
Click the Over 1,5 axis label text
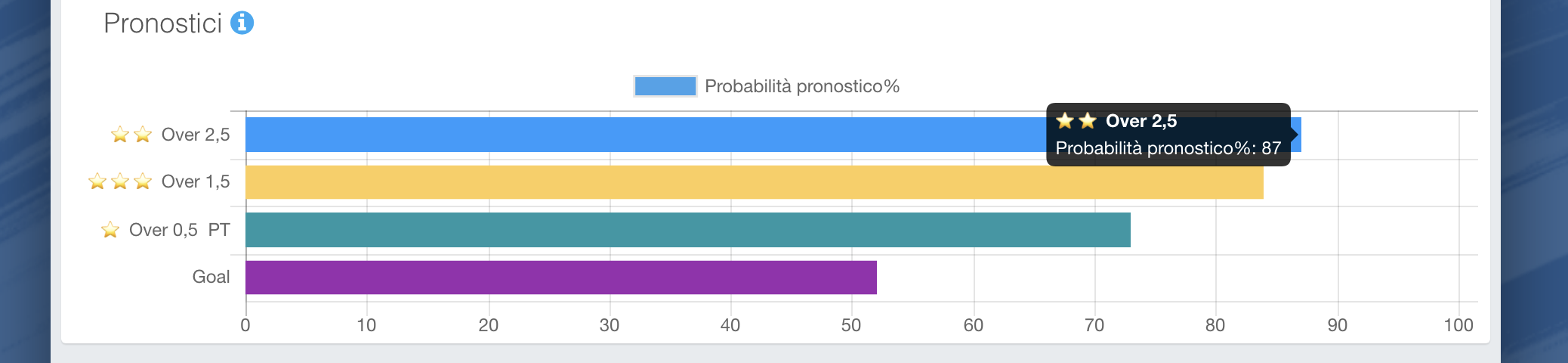coord(196,181)
